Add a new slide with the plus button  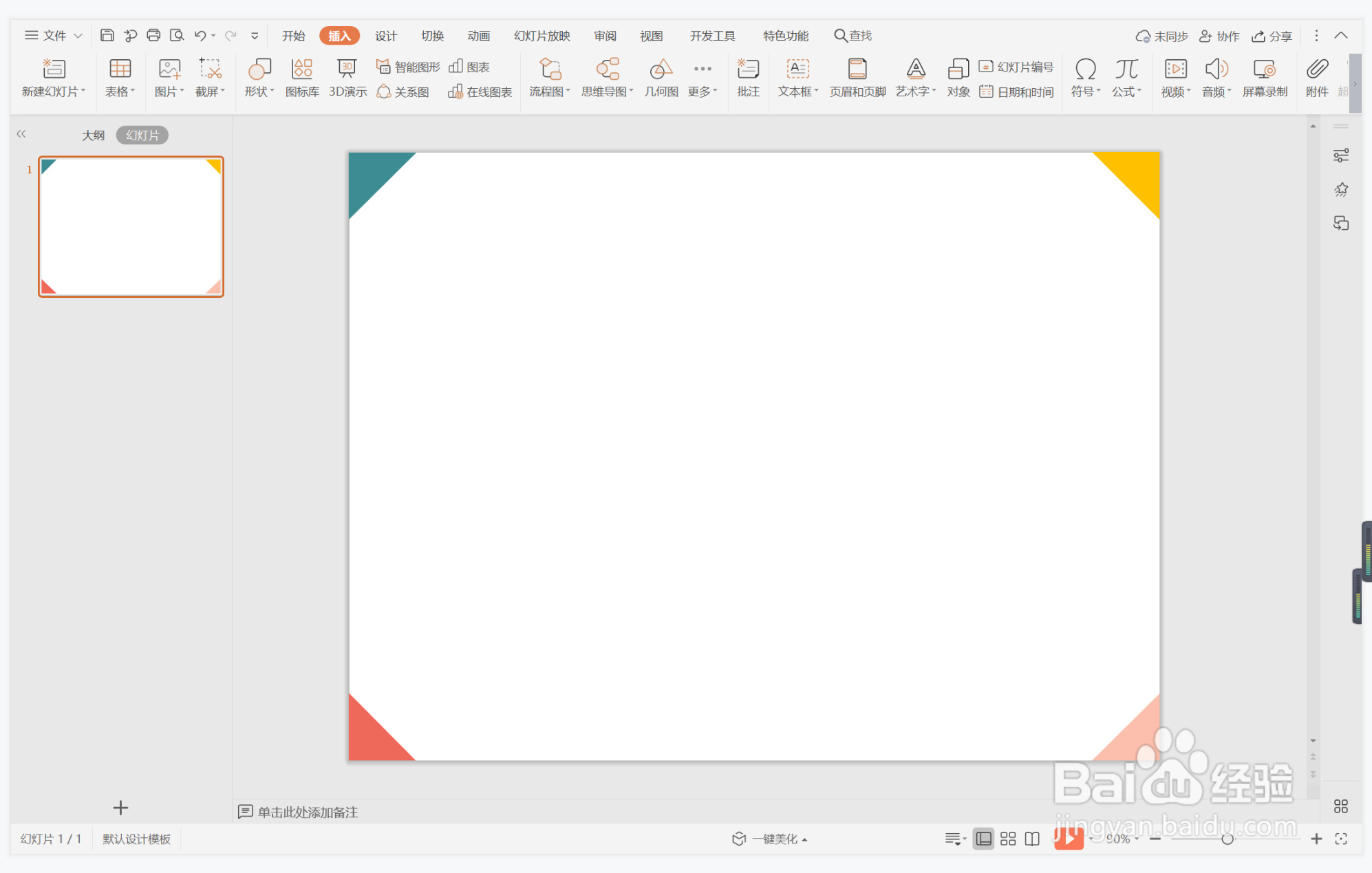(x=120, y=808)
